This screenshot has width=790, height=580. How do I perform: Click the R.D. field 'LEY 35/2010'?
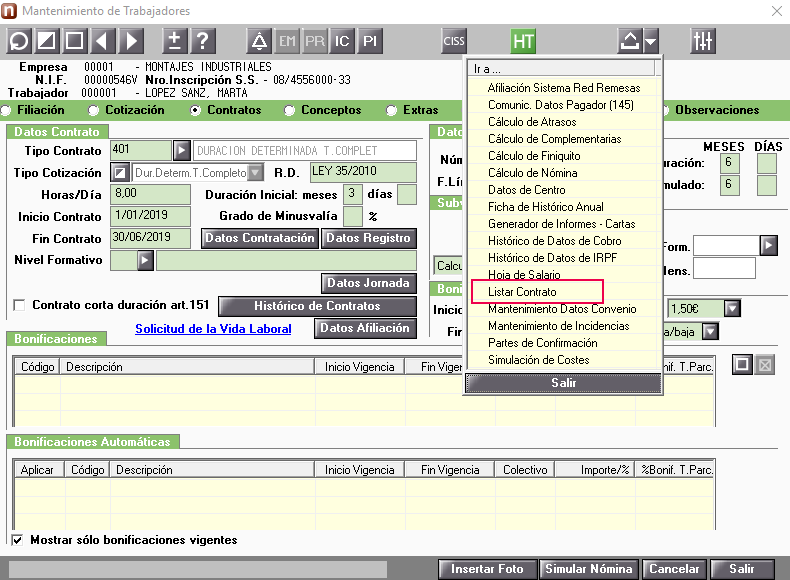[363, 172]
